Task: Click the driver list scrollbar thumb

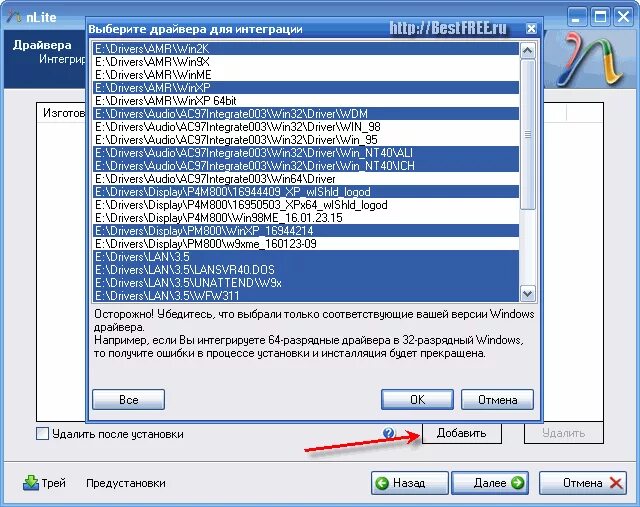Action: tap(528, 135)
